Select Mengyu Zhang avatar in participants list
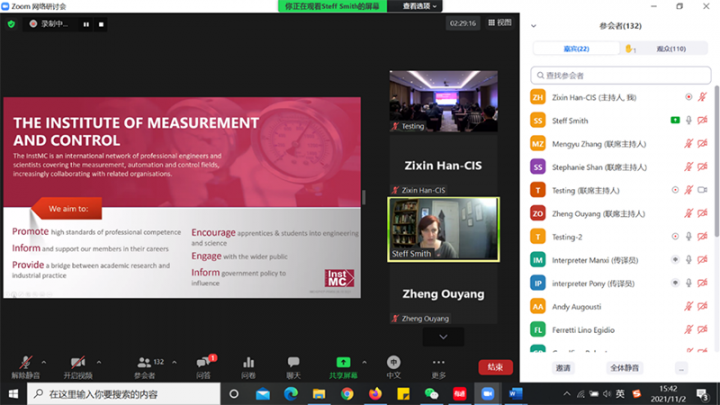This screenshot has height=405, width=720. [x=538, y=144]
